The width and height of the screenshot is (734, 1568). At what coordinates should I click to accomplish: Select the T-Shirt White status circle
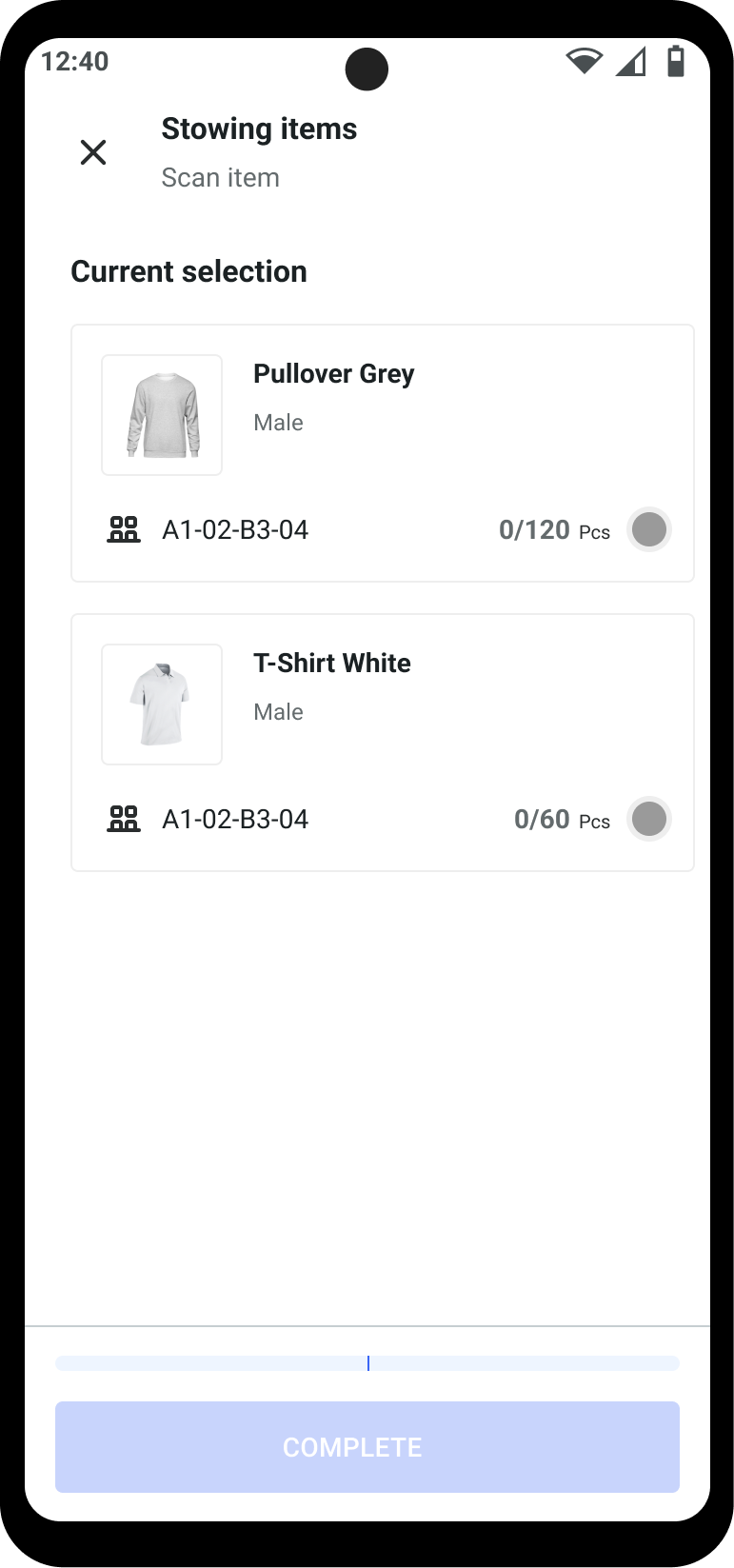click(649, 819)
